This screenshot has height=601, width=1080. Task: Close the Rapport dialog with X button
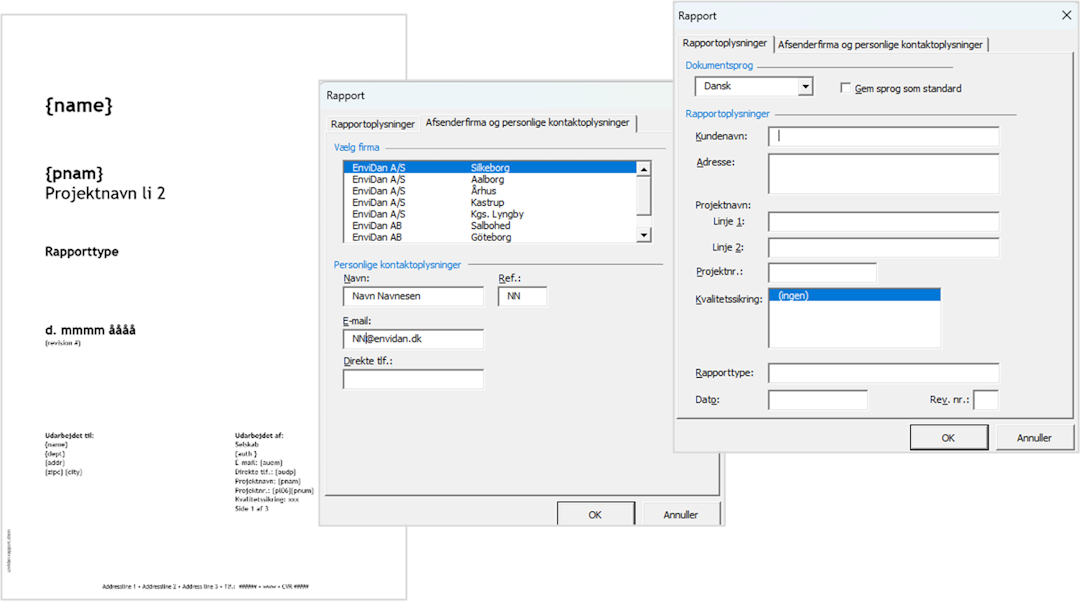(1066, 15)
